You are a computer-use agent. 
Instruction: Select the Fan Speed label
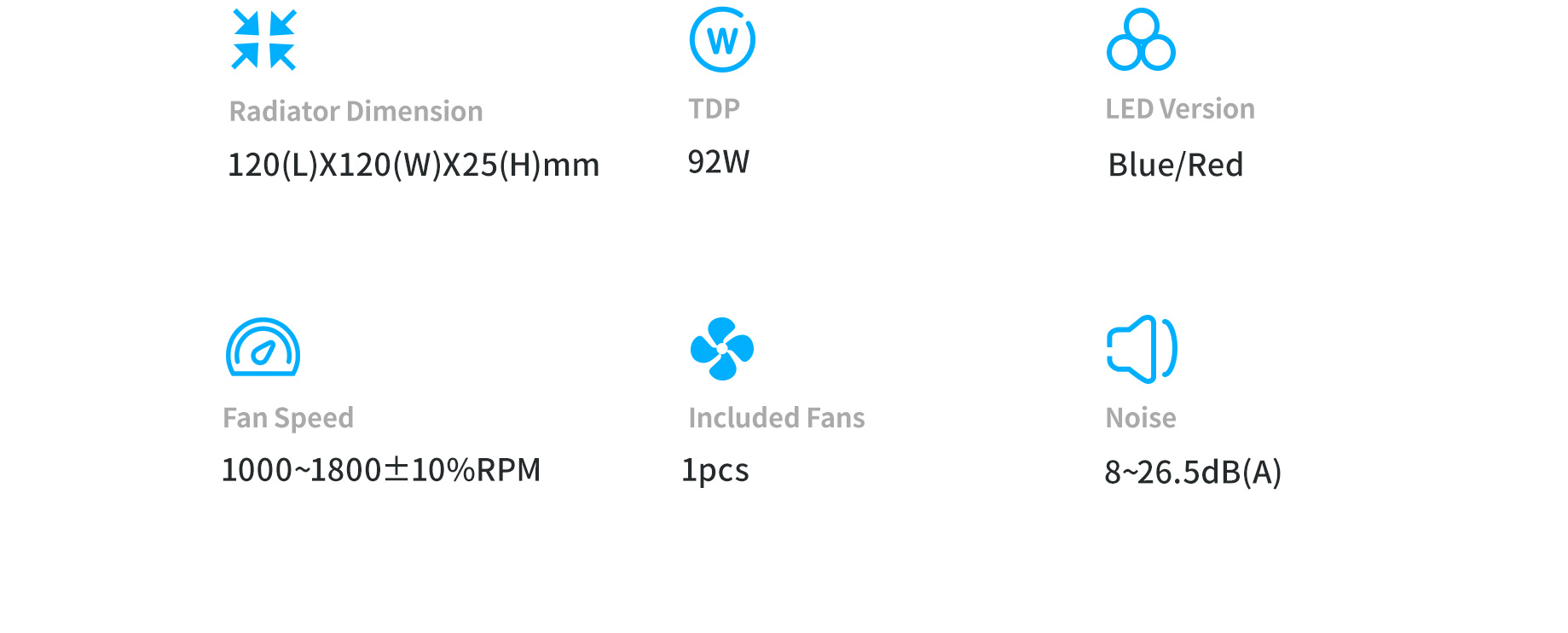288,418
